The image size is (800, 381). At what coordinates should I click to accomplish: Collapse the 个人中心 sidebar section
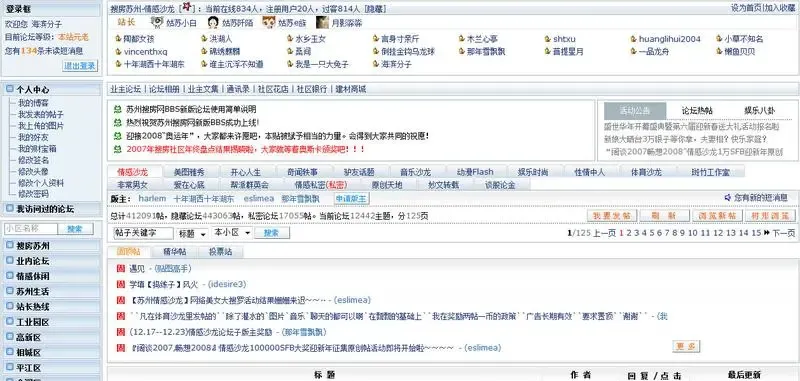coord(10,89)
